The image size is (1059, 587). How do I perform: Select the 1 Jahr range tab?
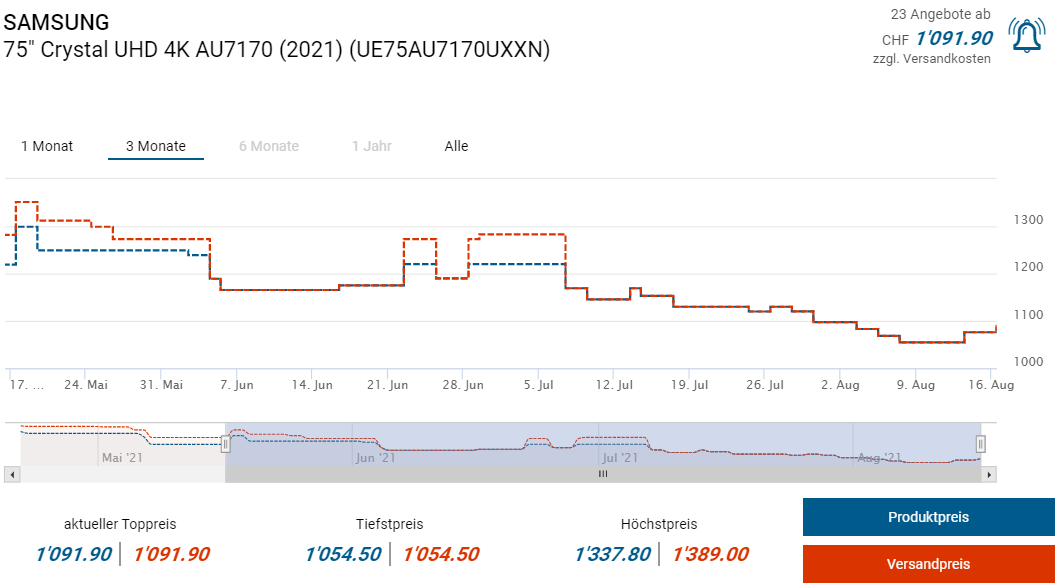(371, 146)
